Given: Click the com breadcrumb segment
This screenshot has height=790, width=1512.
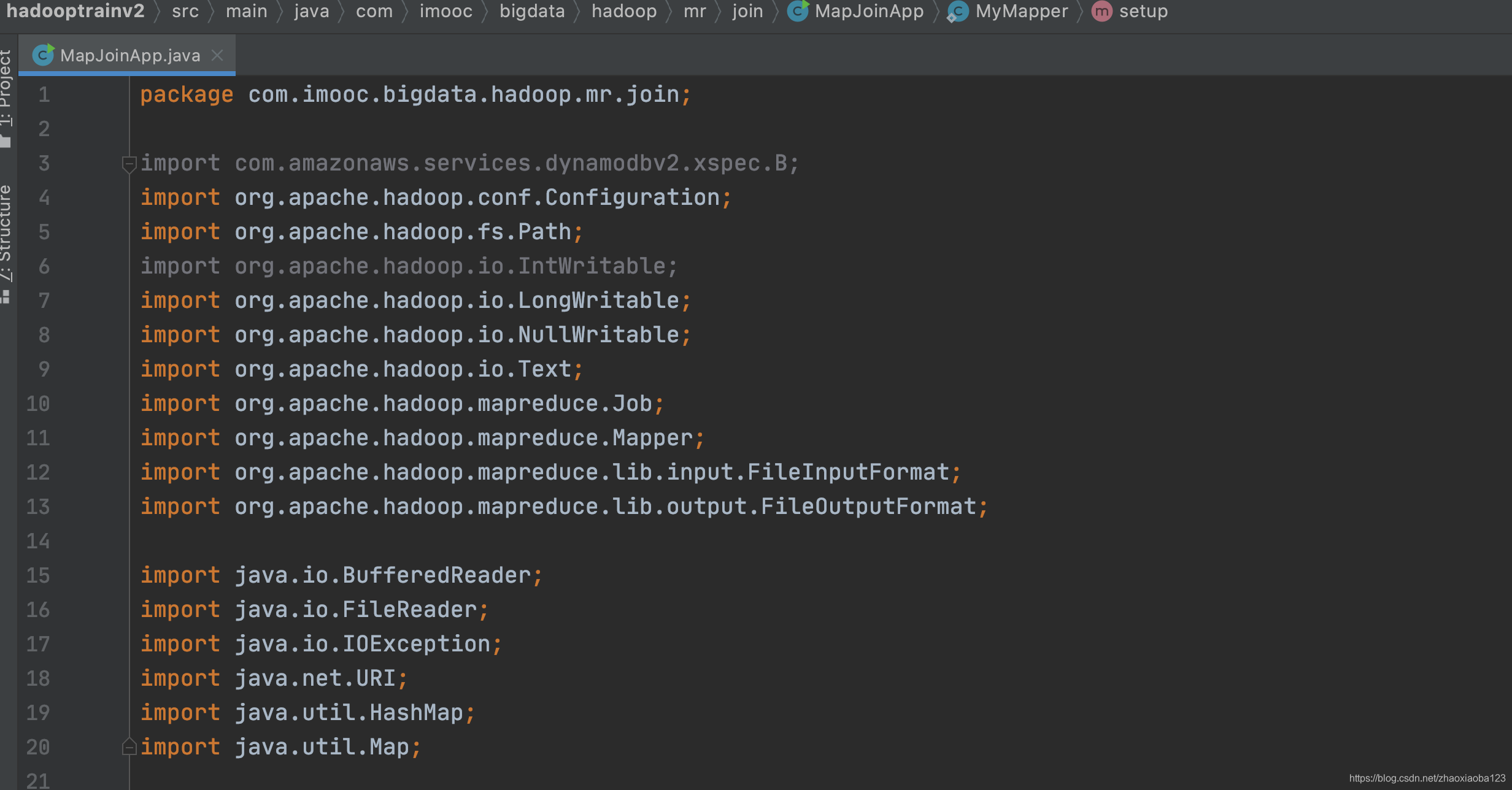Looking at the screenshot, I should (x=374, y=11).
